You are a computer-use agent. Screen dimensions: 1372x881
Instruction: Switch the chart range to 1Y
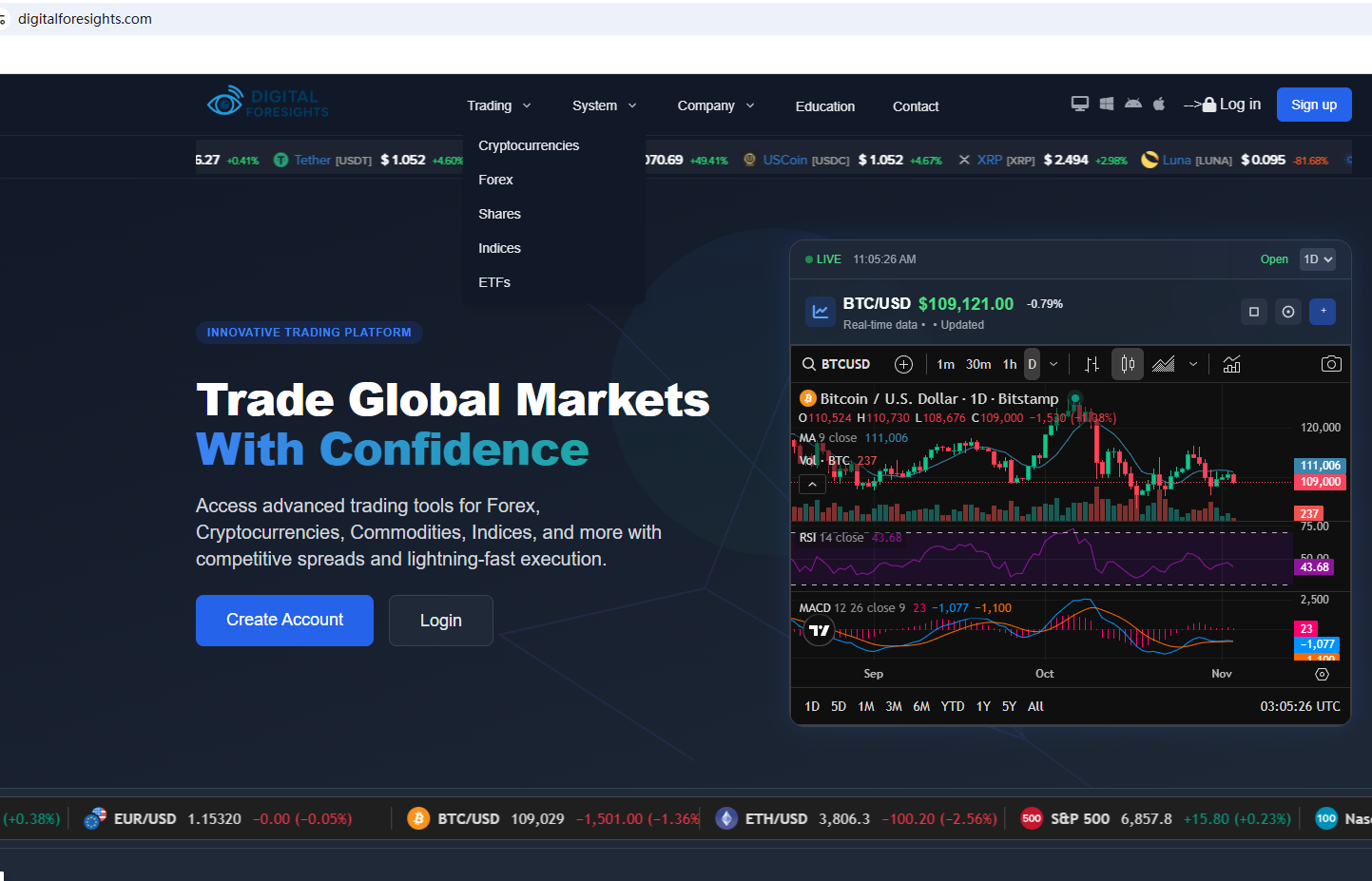click(983, 706)
